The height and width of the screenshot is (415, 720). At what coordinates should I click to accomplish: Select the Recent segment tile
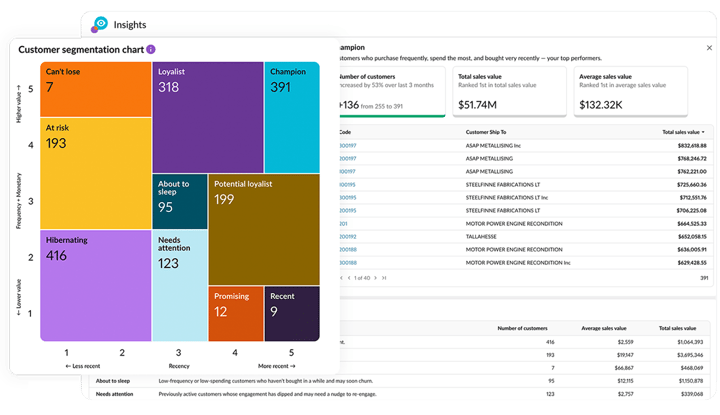tap(292, 314)
